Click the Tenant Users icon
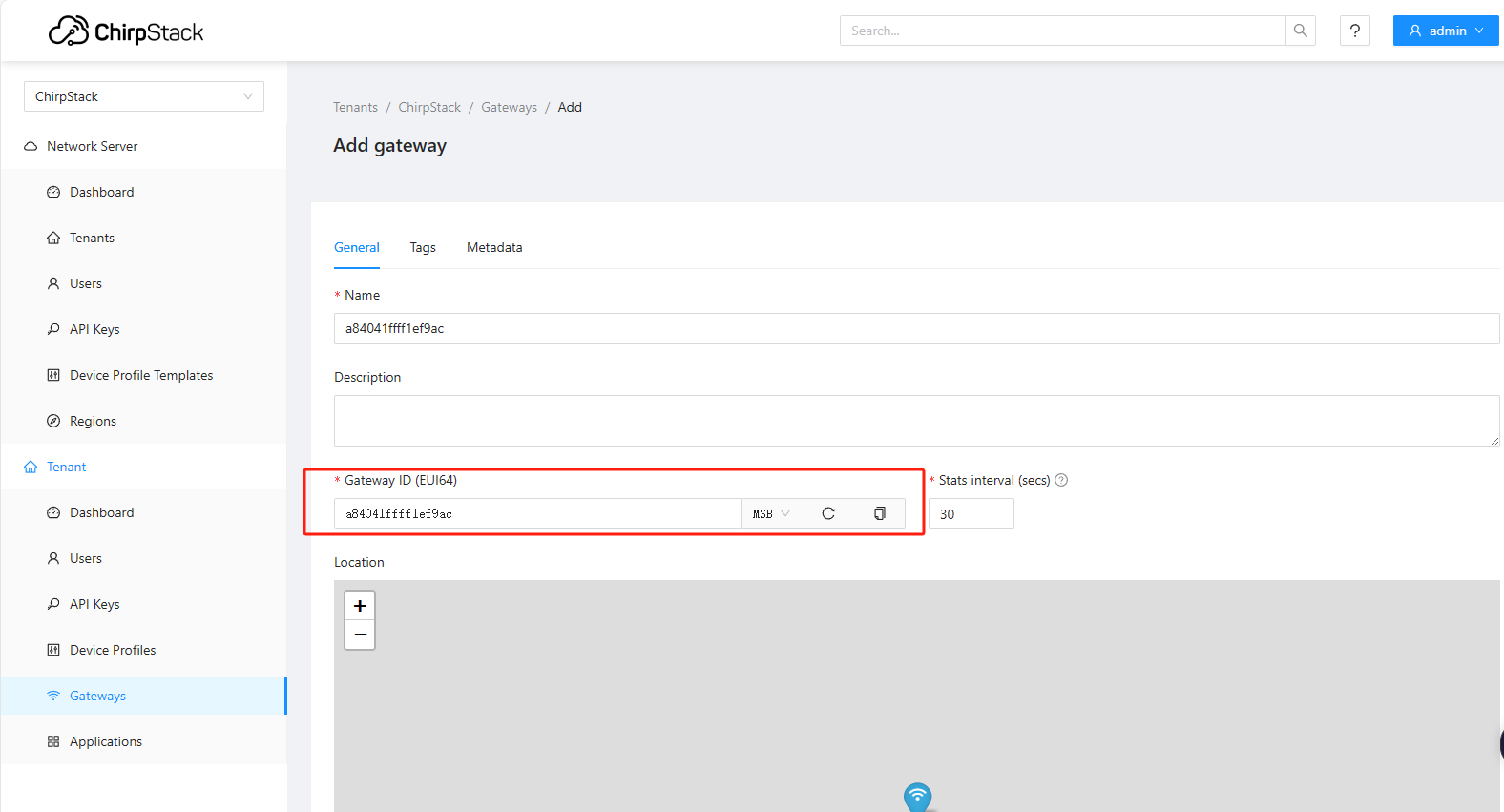Image resolution: width=1504 pixels, height=812 pixels. pos(53,558)
